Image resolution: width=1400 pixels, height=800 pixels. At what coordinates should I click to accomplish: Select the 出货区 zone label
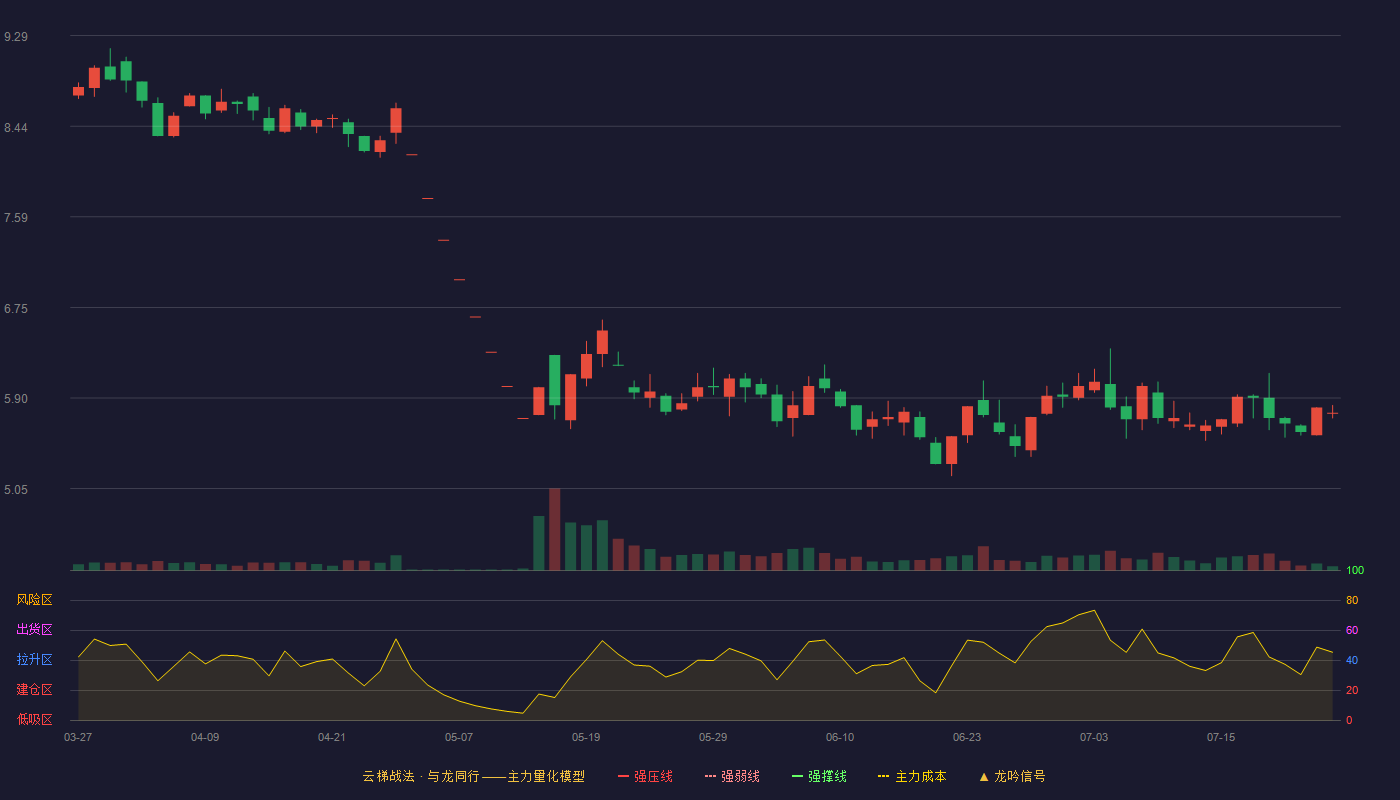point(34,630)
